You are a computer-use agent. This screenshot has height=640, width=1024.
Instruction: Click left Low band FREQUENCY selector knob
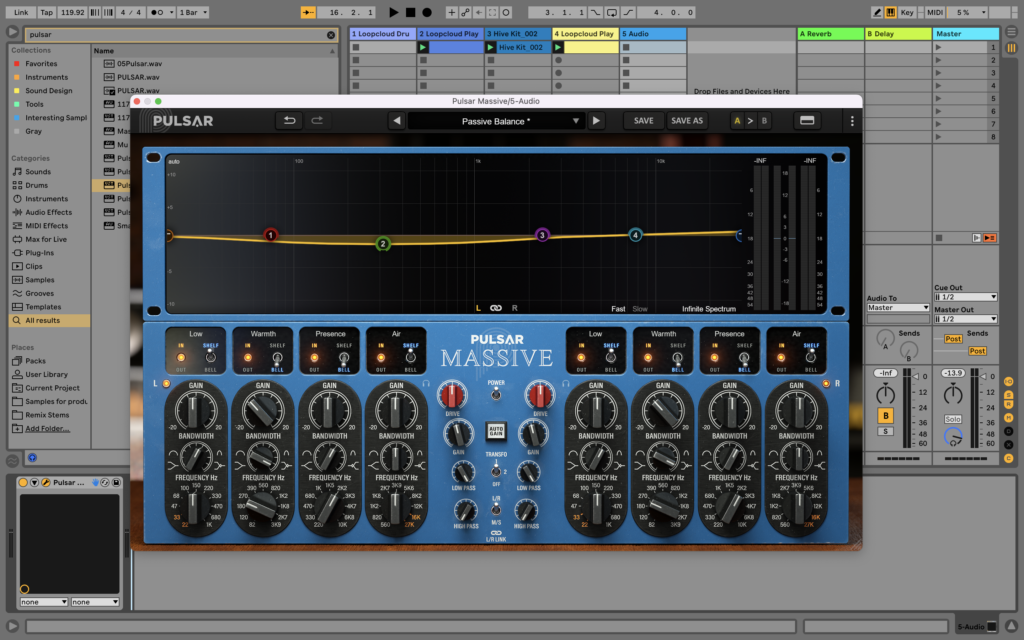click(x=195, y=507)
